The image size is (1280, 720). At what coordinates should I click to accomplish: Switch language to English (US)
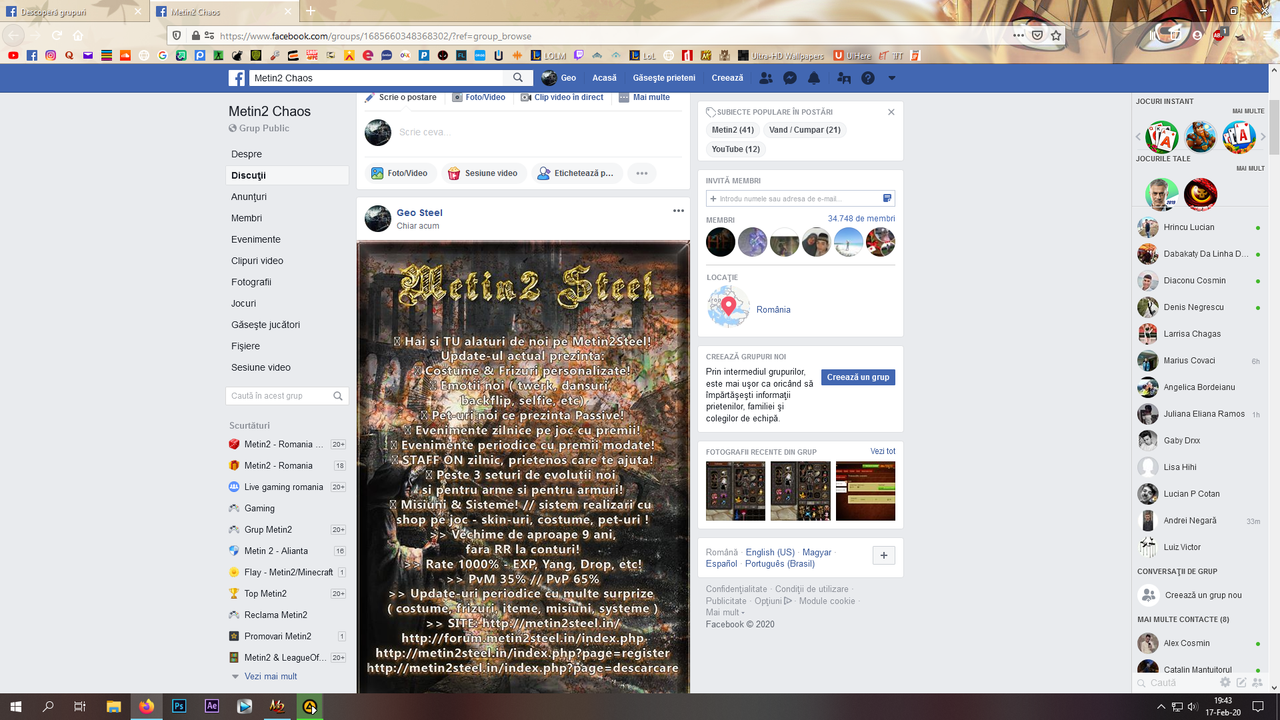coord(770,552)
